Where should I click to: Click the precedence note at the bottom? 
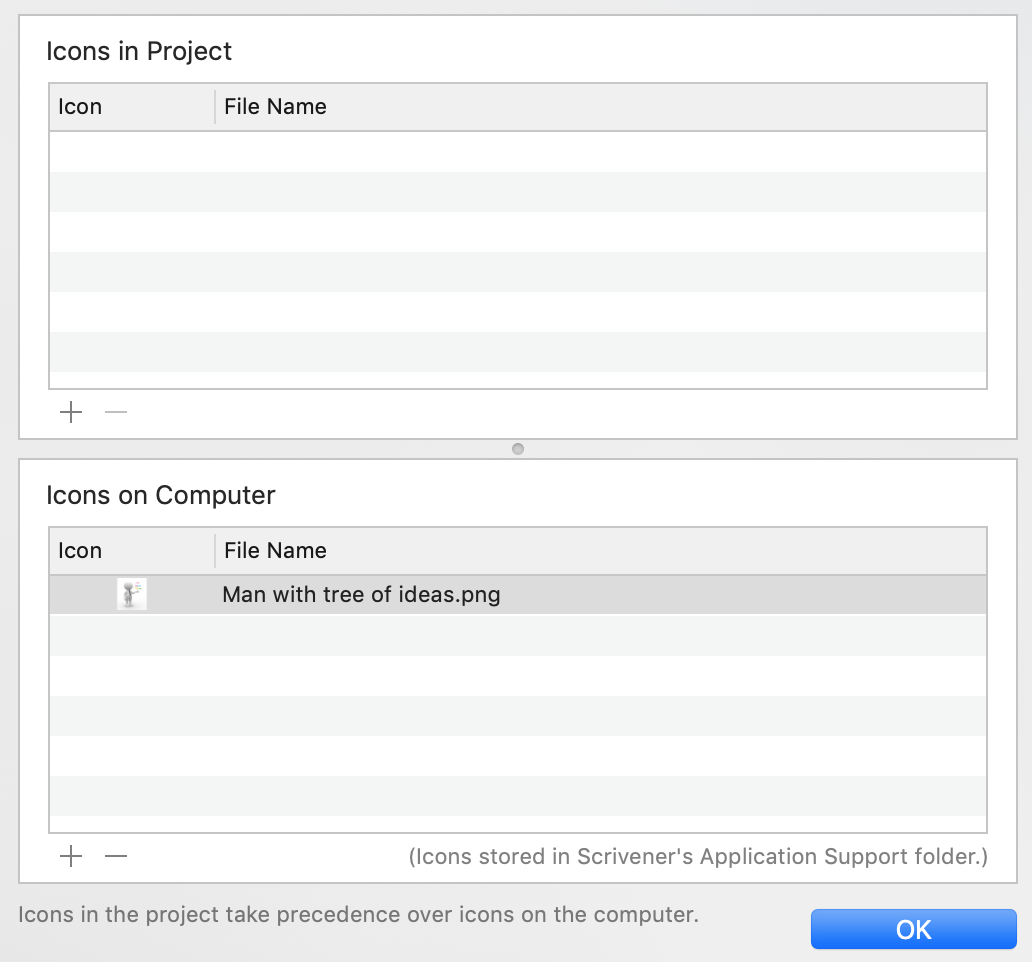[x=359, y=915]
